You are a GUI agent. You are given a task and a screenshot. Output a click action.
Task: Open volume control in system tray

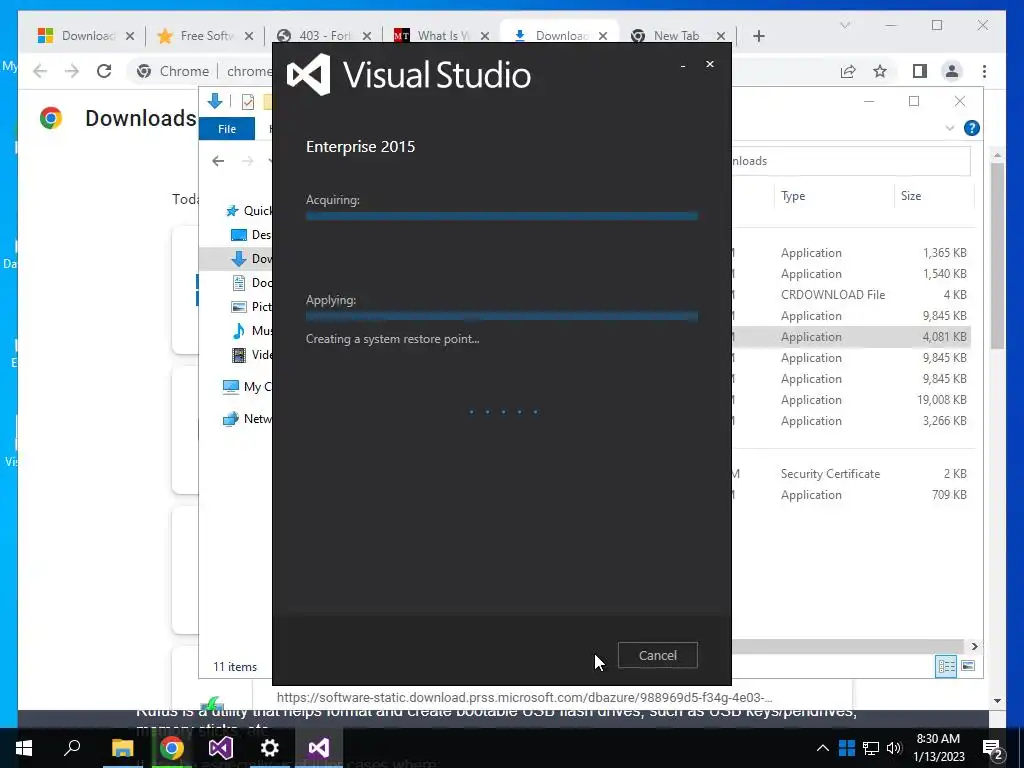tap(895, 748)
